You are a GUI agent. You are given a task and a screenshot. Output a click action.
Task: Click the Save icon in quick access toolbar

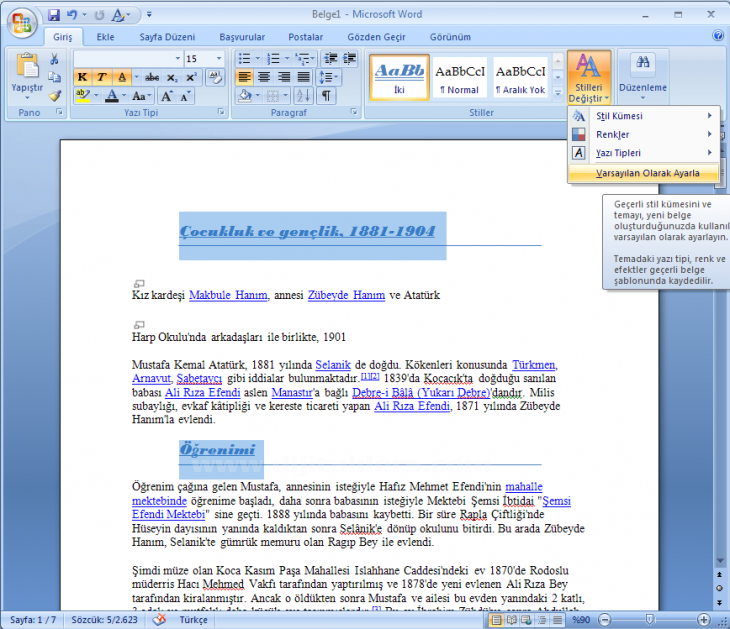click(x=53, y=16)
